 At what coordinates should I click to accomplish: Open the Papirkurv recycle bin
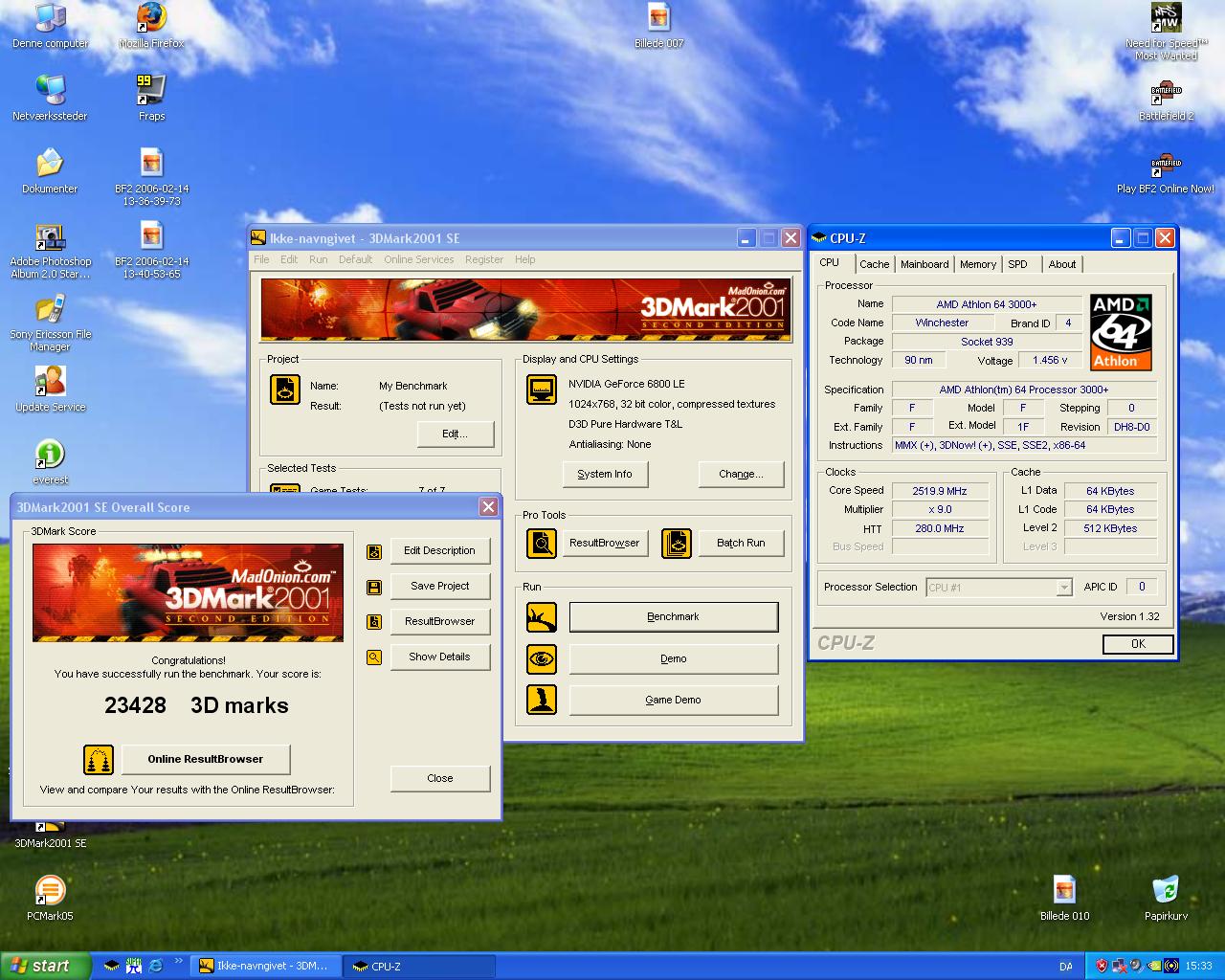pyautogui.click(x=1166, y=899)
